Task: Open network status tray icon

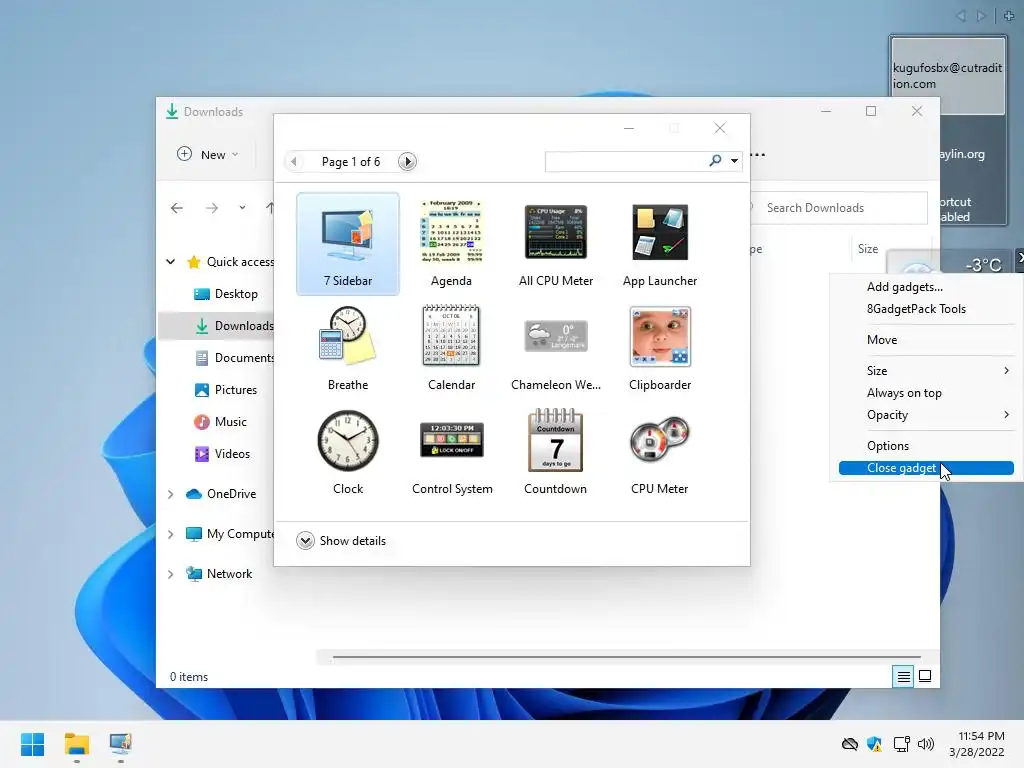Action: 901,744
